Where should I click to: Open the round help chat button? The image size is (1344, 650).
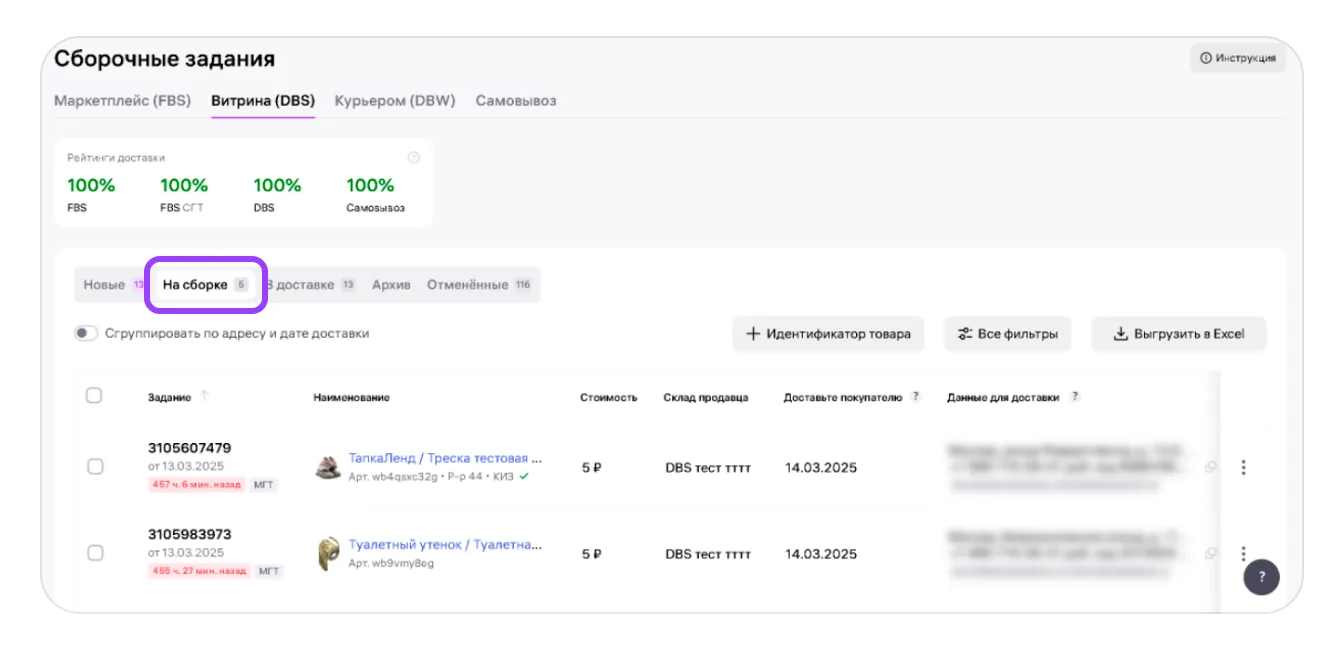(1261, 577)
